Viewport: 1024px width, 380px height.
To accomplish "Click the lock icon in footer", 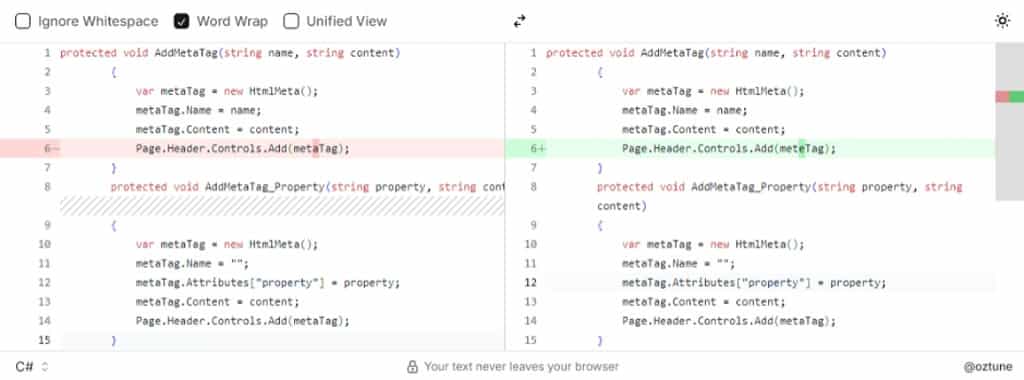I will (x=412, y=367).
